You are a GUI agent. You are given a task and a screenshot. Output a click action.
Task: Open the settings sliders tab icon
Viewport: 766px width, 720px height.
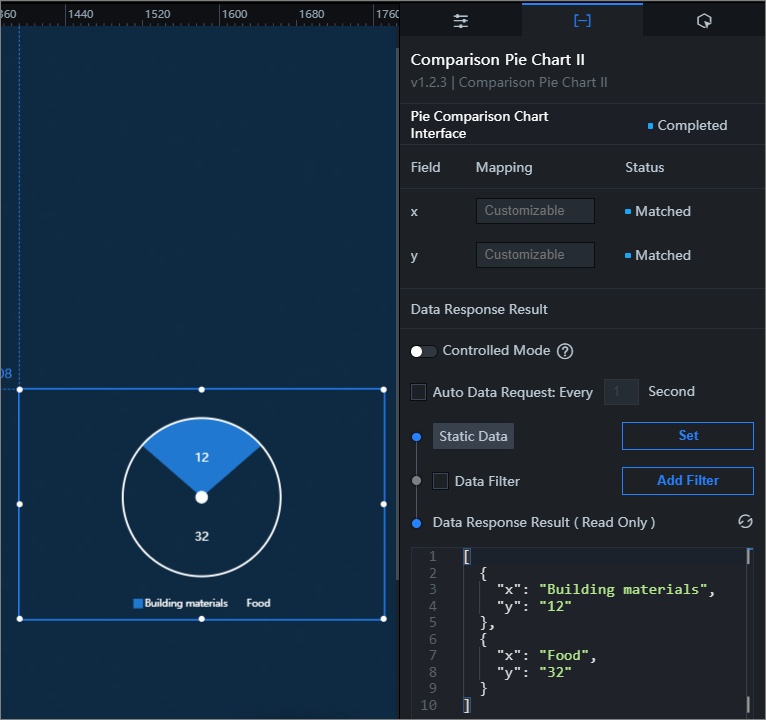pos(460,21)
